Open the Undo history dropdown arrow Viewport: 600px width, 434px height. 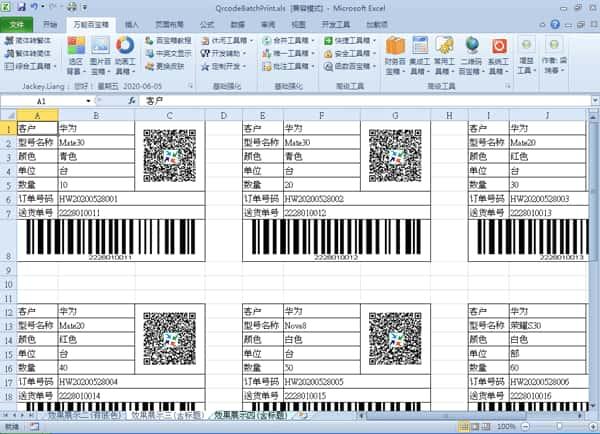pyautogui.click(x=42, y=7)
